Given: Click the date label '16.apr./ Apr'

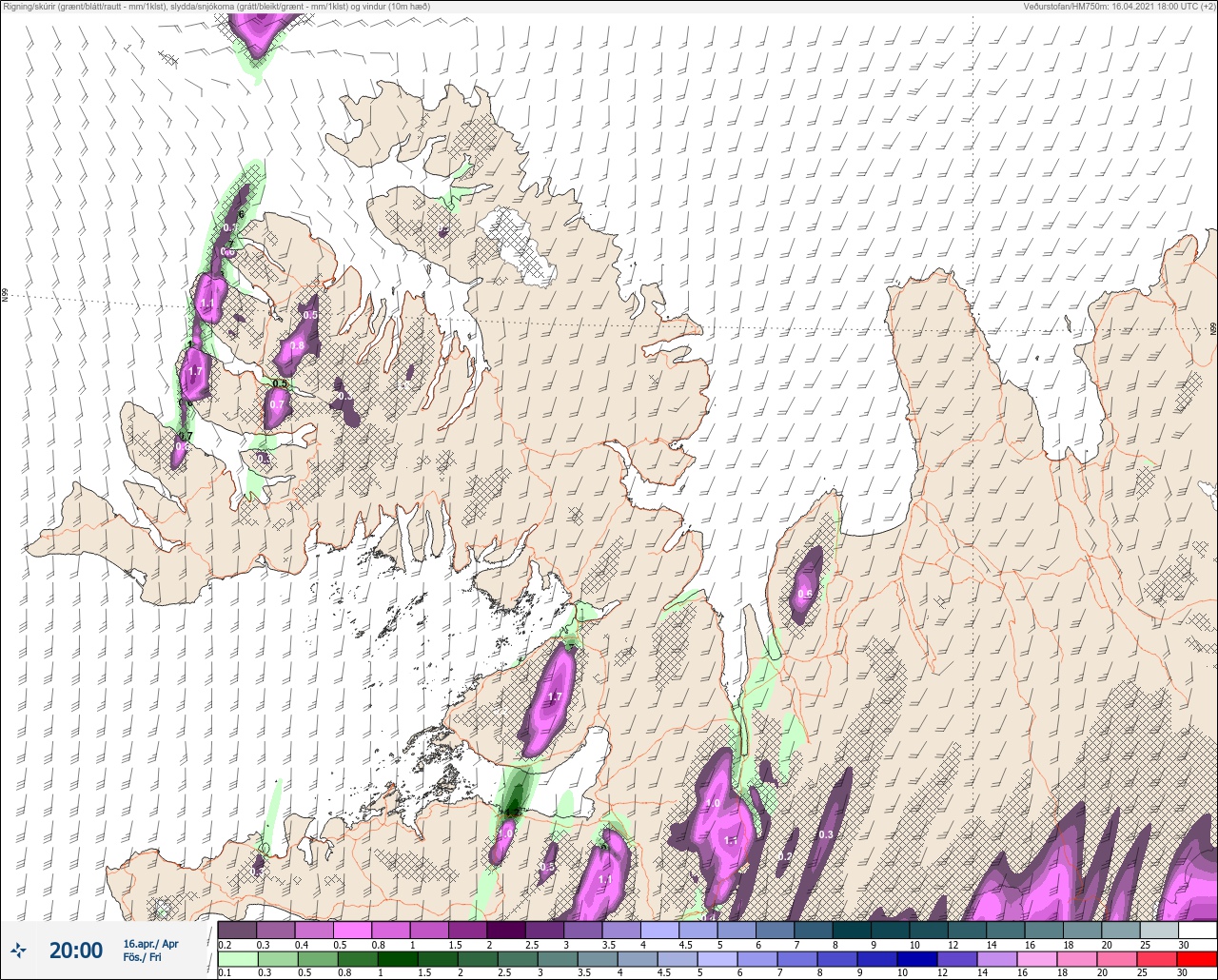Looking at the screenshot, I should (150, 943).
